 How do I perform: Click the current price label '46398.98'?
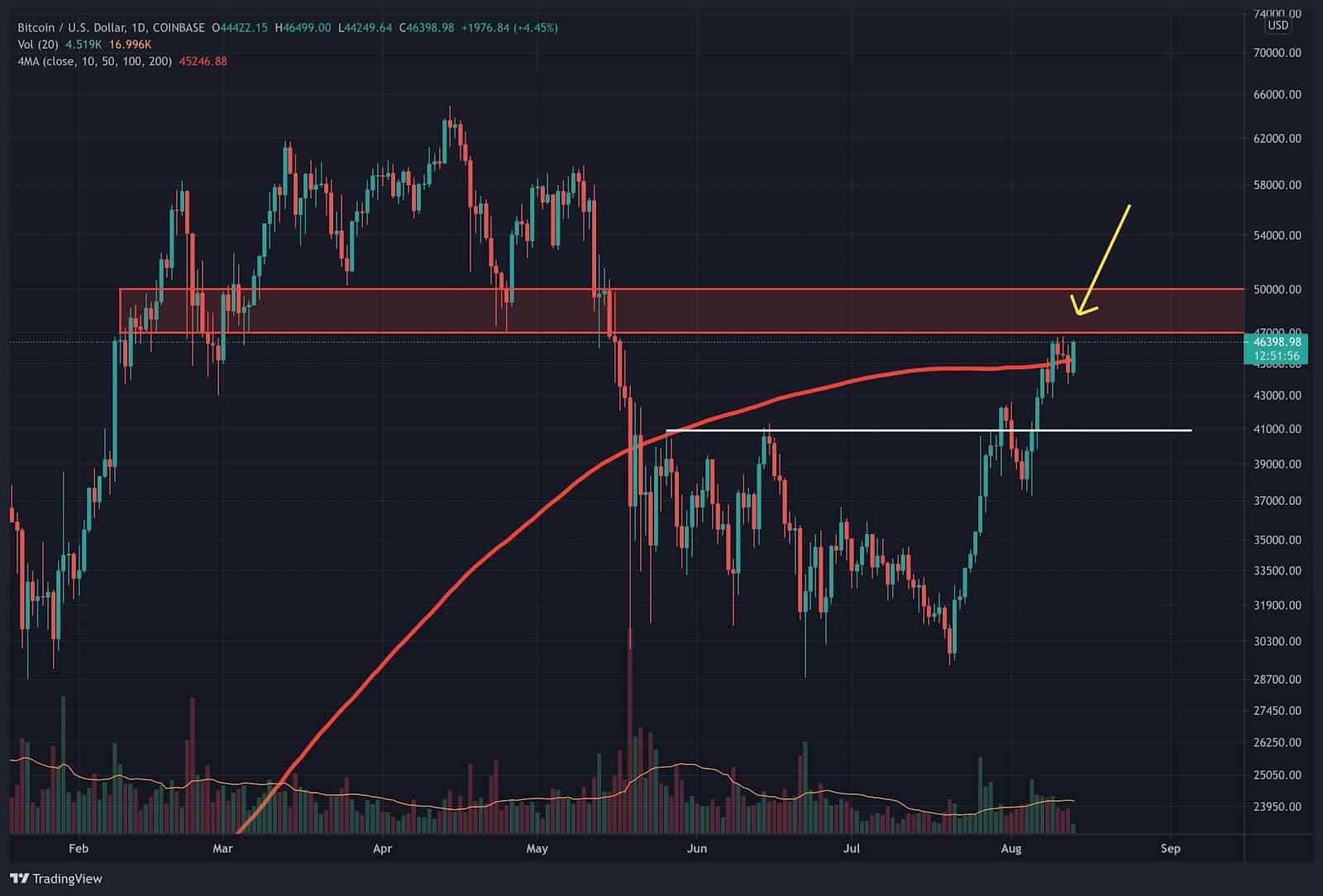click(x=1277, y=341)
